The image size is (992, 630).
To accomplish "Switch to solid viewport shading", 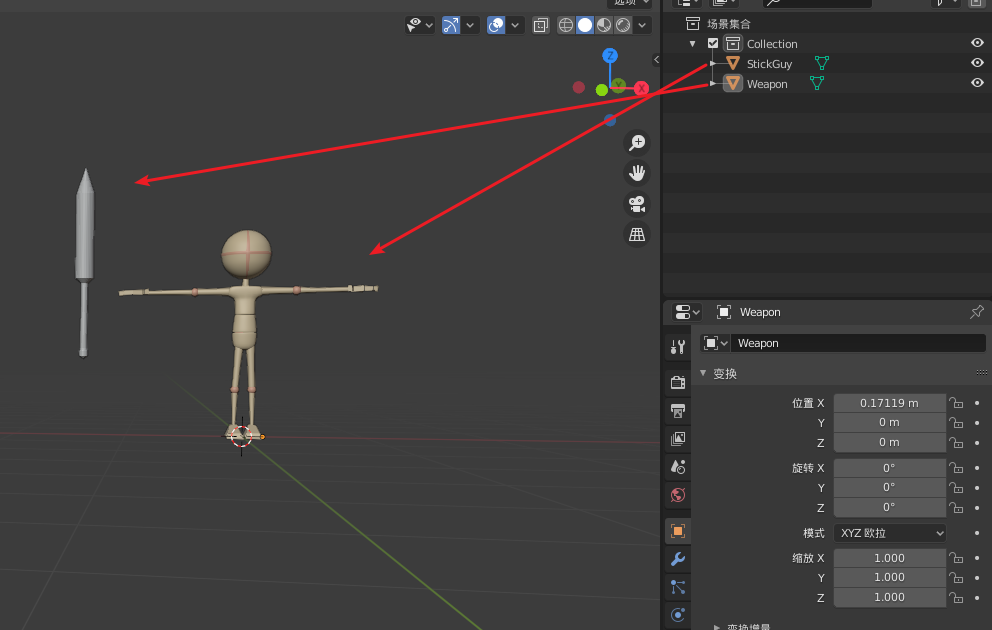I will point(585,25).
